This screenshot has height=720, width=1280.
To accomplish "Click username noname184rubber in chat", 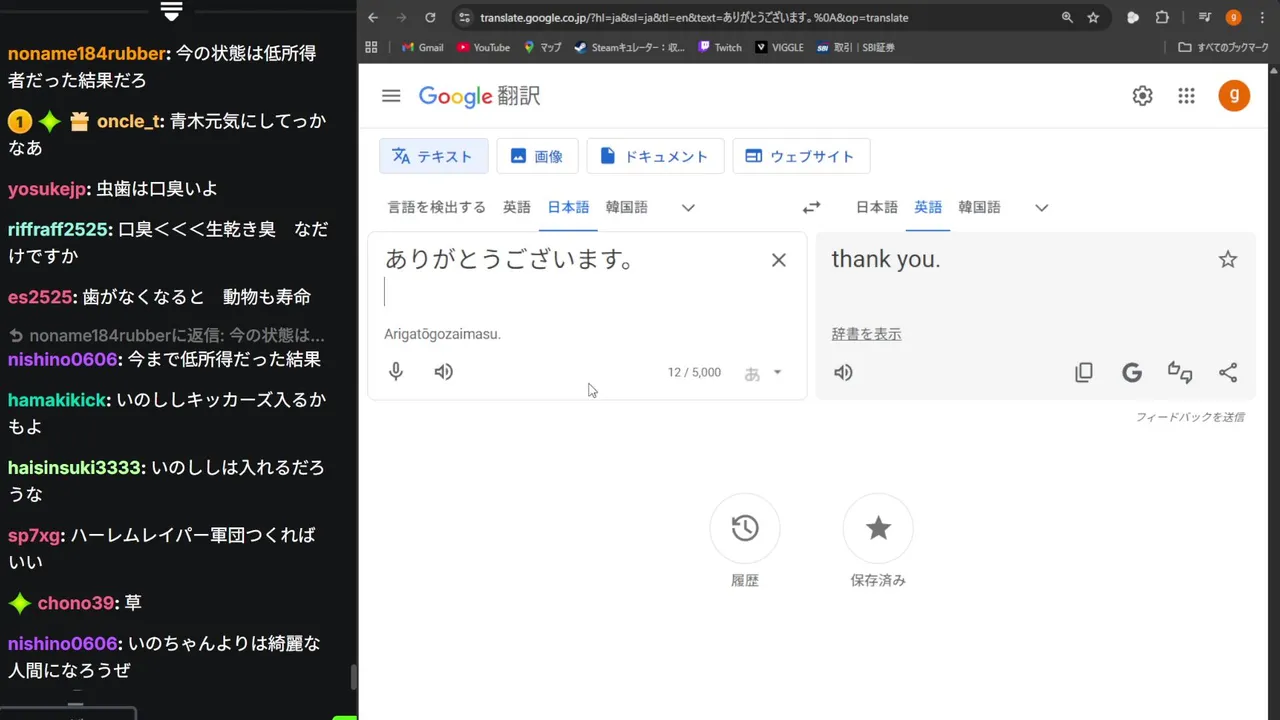I will click(88, 54).
